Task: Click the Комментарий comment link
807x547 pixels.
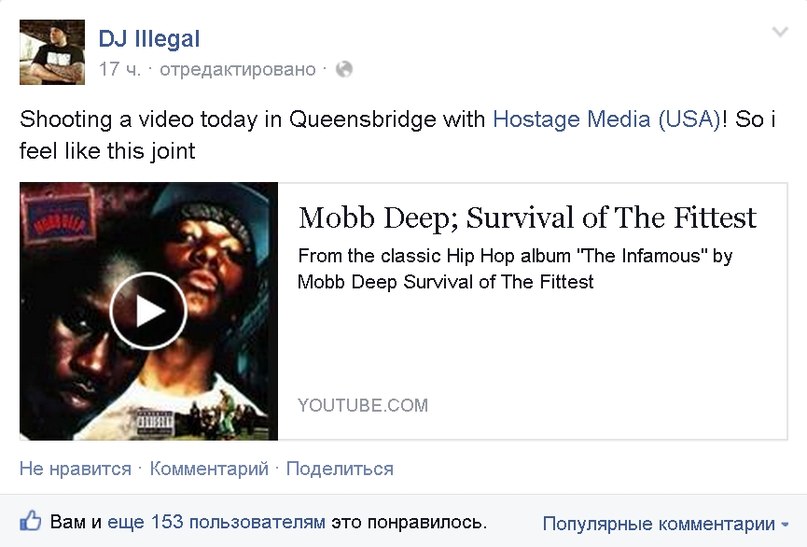Action: coord(209,469)
